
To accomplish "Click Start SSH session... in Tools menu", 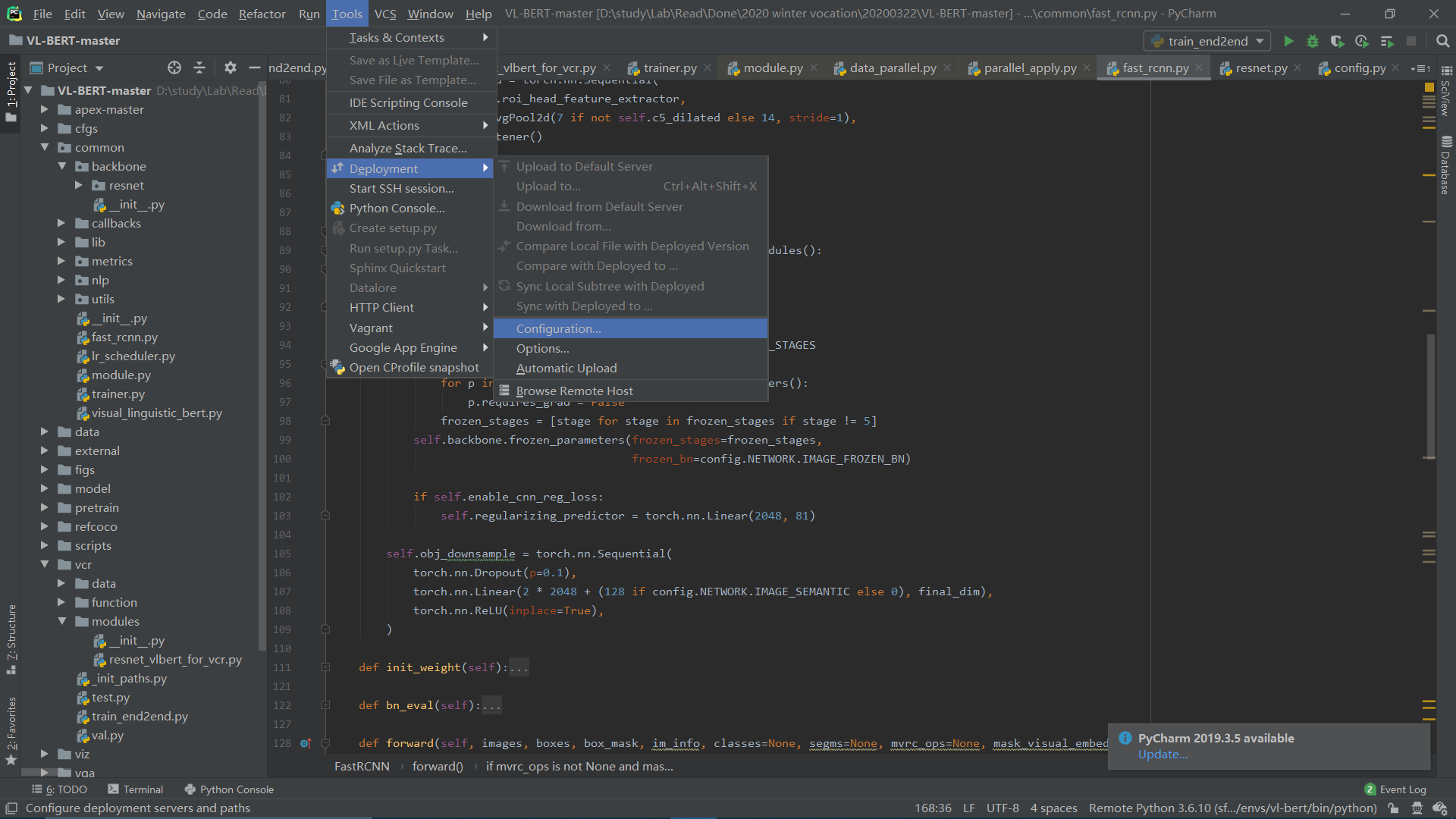I will click(x=409, y=188).
